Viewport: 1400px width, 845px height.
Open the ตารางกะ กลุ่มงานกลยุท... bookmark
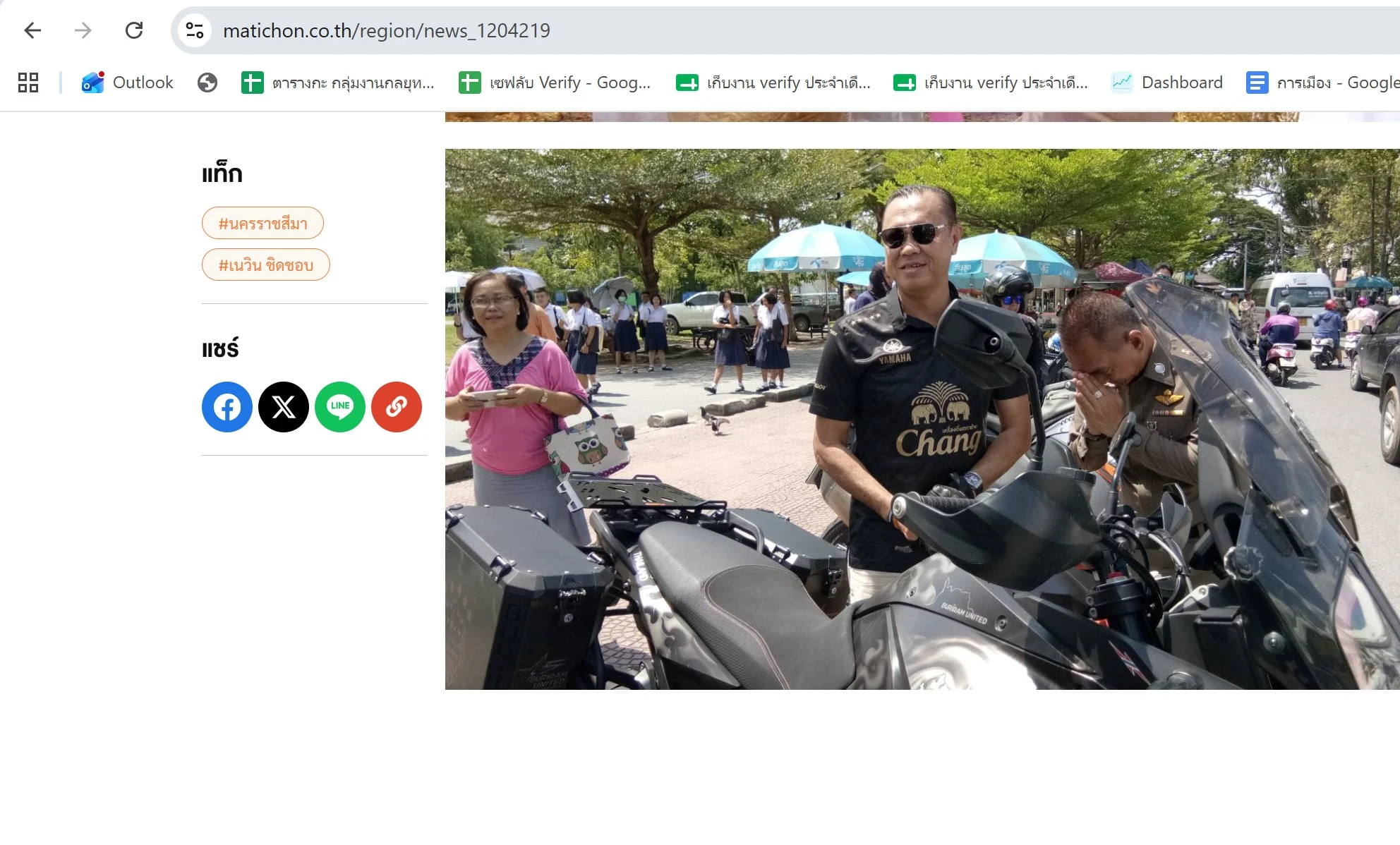tap(338, 83)
